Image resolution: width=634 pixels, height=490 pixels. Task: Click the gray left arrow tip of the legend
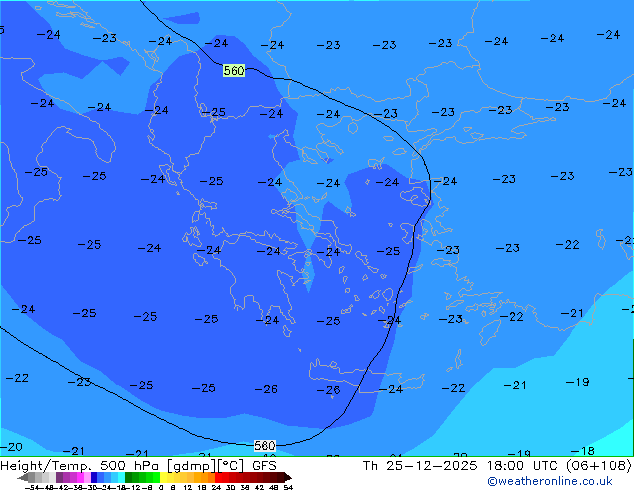coord(23,477)
